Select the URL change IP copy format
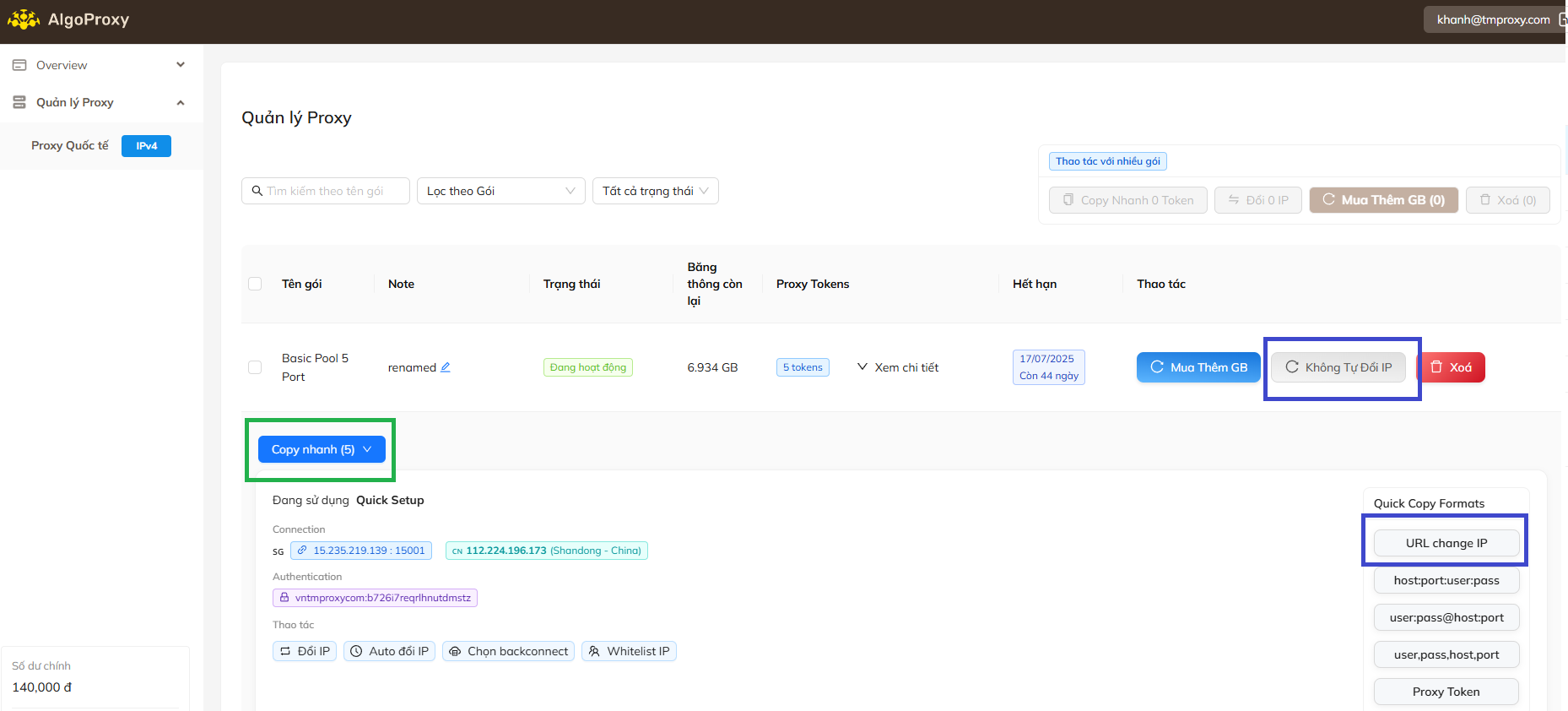 point(1446,543)
